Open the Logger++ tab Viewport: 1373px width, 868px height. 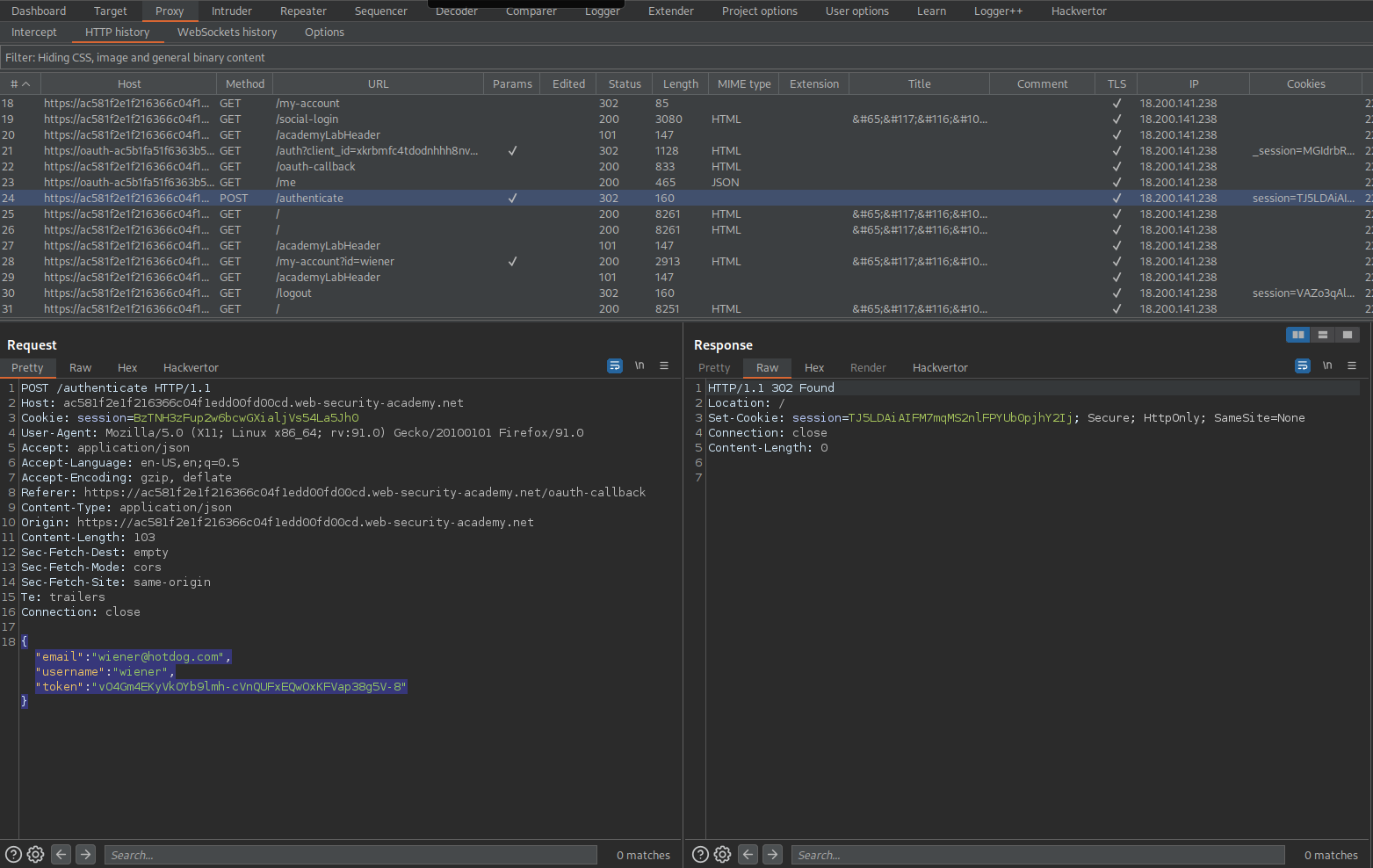point(998,11)
